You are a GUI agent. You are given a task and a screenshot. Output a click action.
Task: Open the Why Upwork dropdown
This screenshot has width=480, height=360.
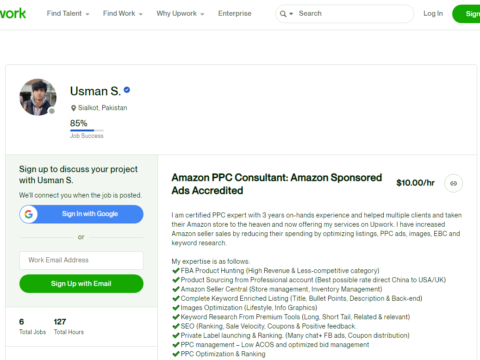(x=180, y=14)
